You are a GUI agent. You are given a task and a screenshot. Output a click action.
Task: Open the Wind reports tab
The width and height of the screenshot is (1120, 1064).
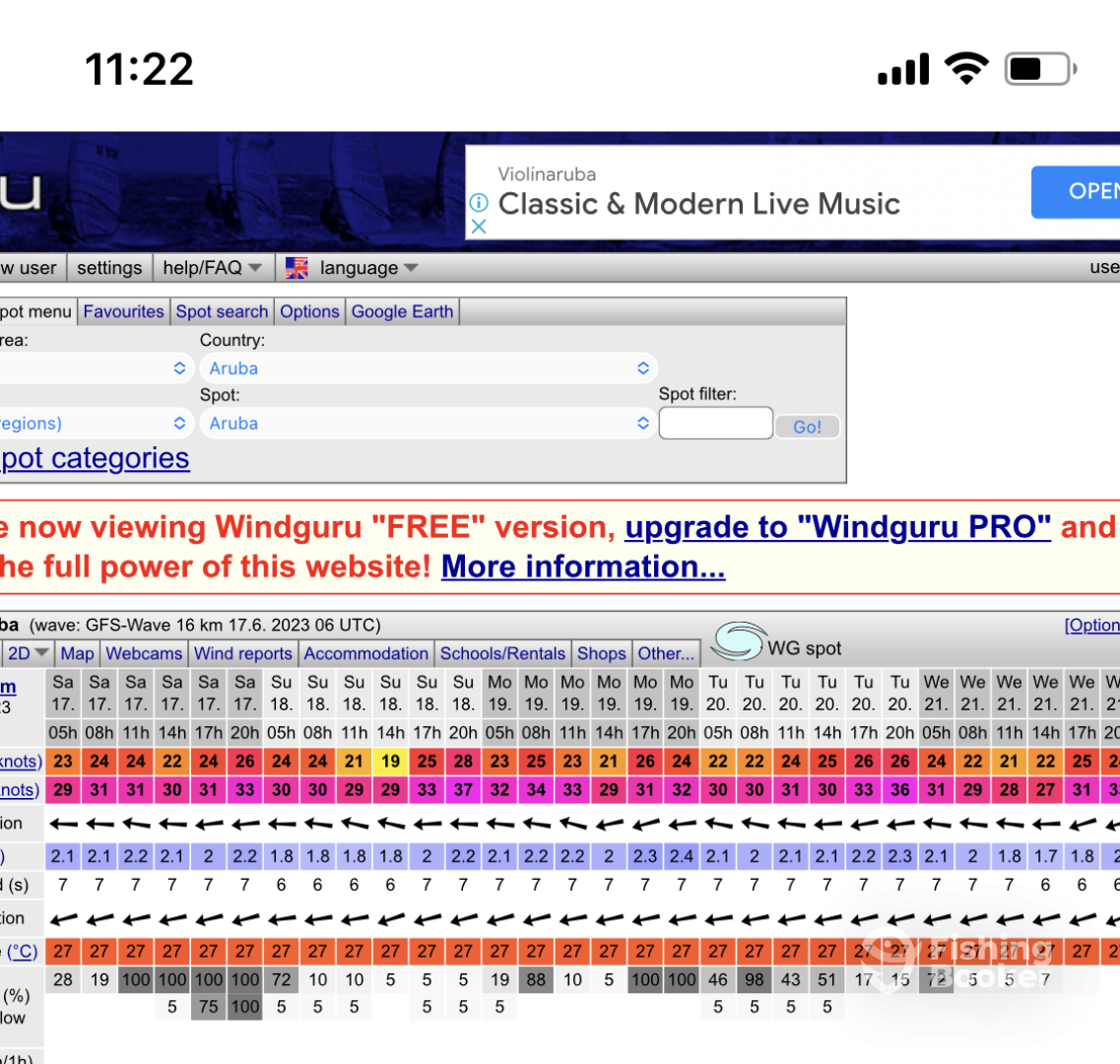[x=243, y=653]
